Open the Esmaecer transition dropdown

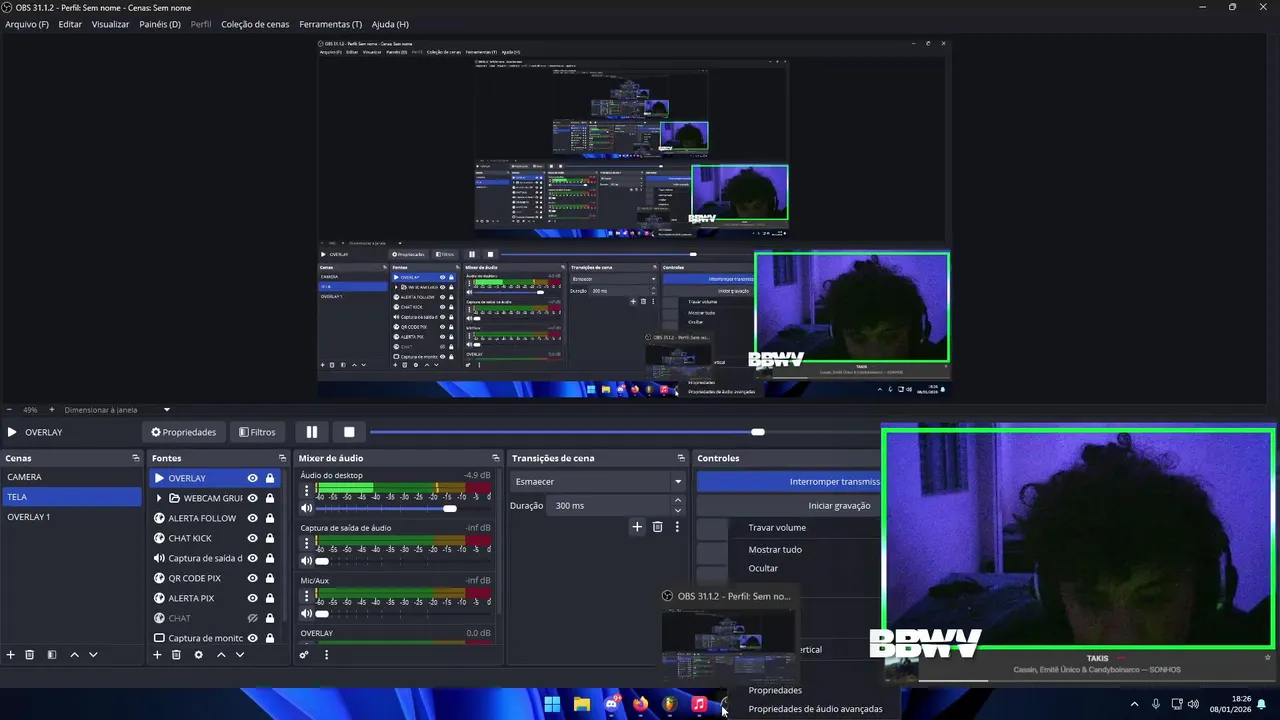pos(596,481)
